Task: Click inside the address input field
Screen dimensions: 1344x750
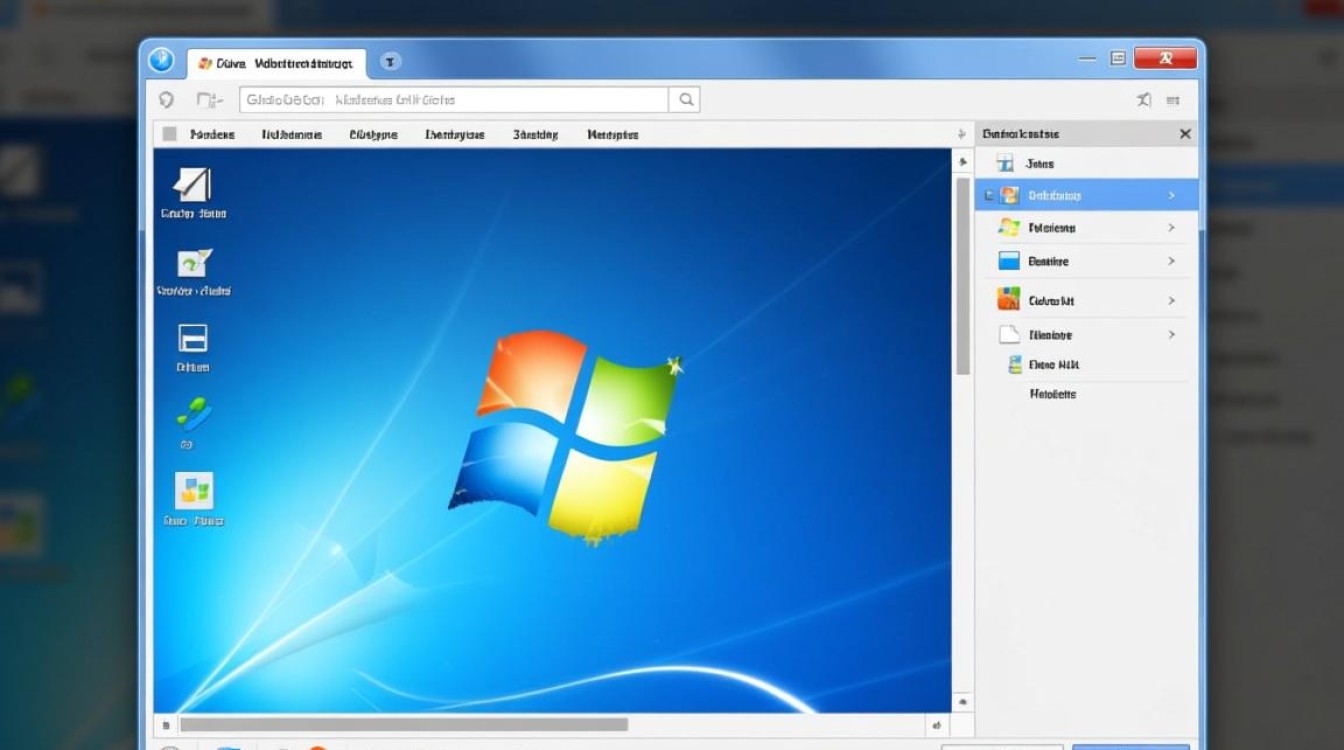Action: 453,100
